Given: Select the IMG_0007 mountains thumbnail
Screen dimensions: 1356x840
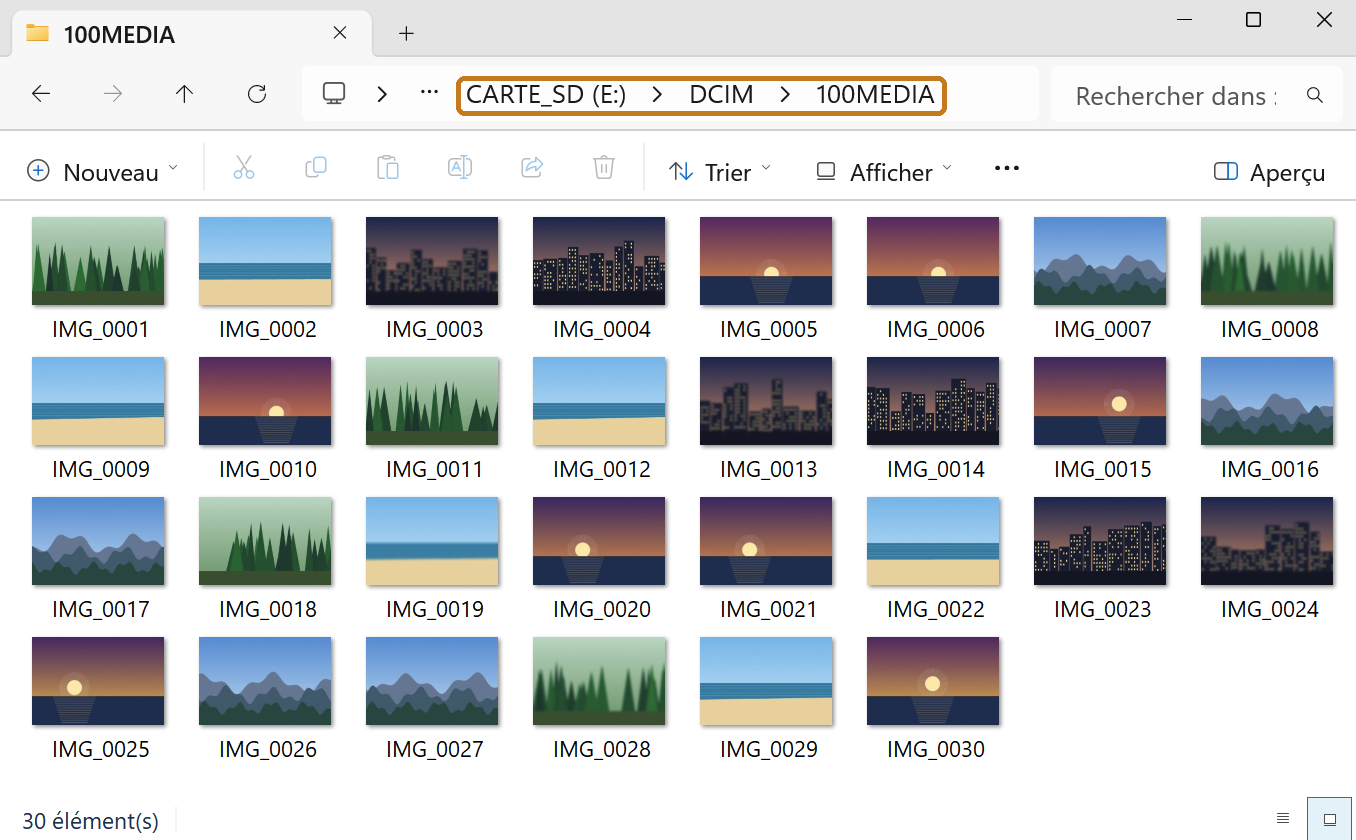Looking at the screenshot, I should [x=1100, y=261].
